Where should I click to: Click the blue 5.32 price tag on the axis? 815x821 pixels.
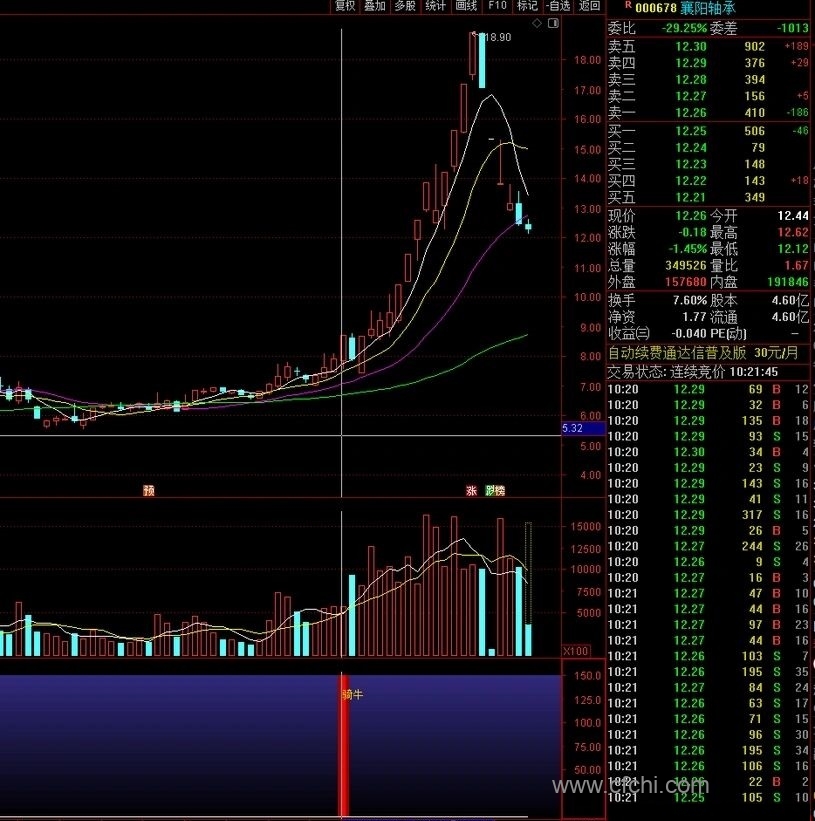583,428
